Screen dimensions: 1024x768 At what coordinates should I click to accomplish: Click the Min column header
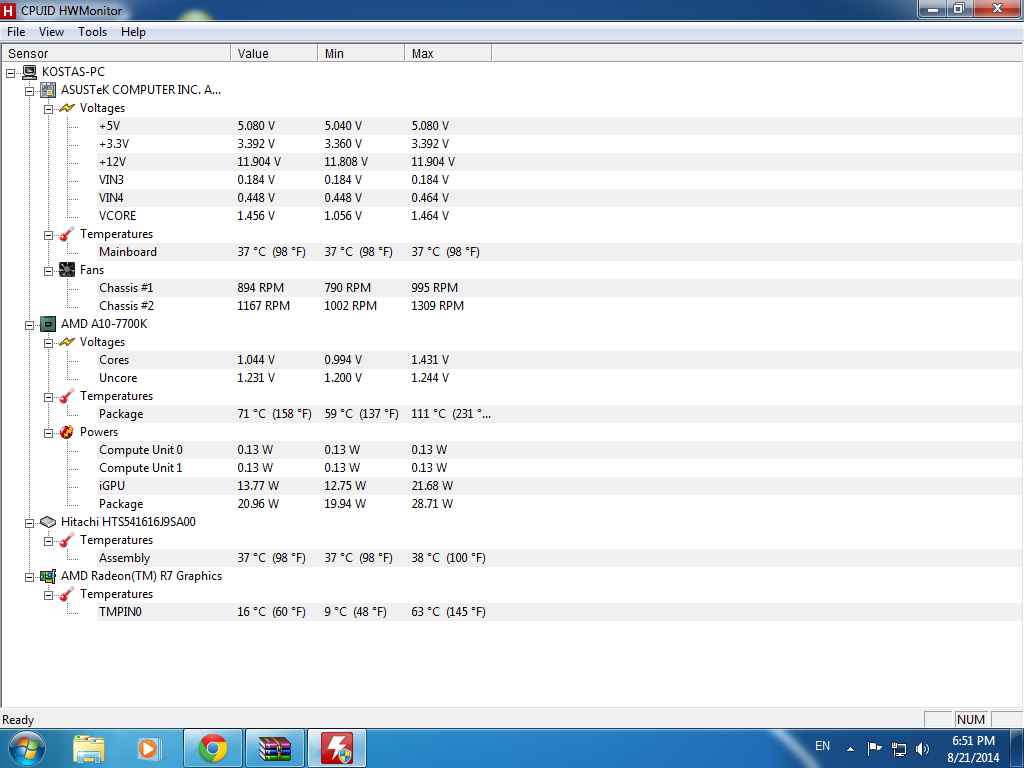360,54
